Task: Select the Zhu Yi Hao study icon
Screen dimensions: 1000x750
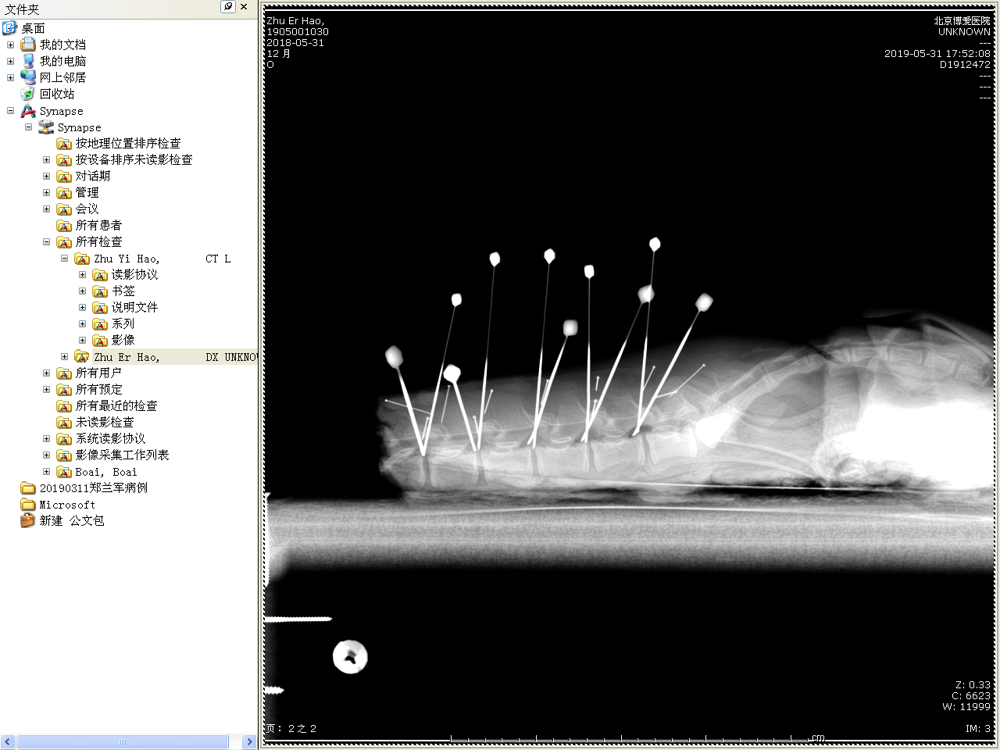Action: pos(81,258)
